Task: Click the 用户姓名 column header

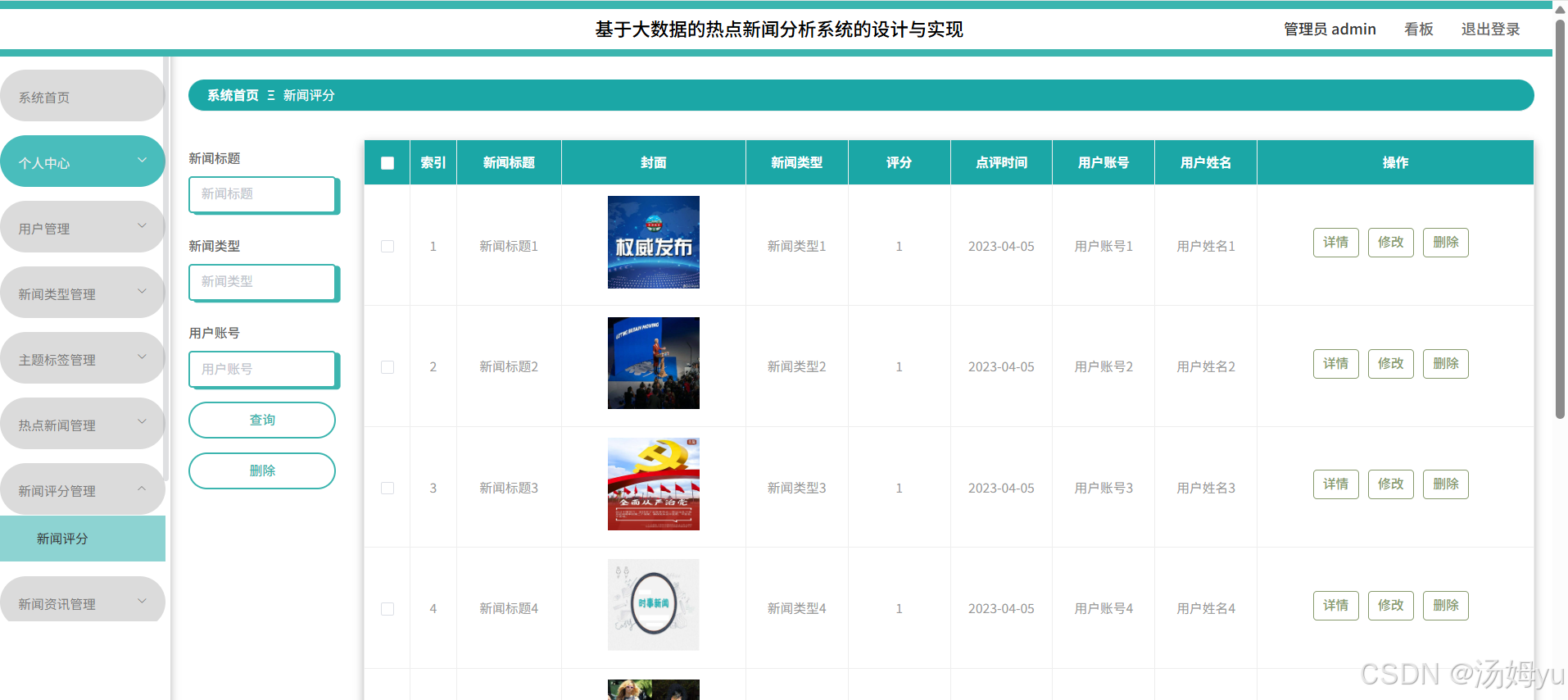Action: tap(1206, 162)
